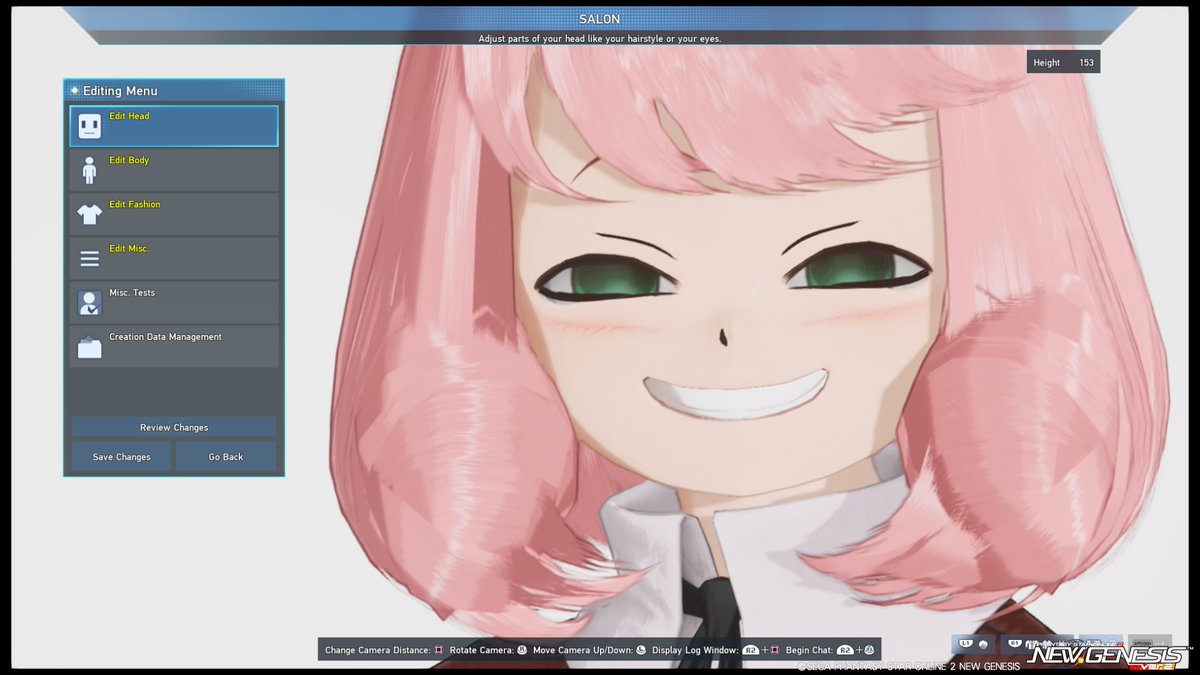The width and height of the screenshot is (1200, 675).
Task: Click the R1 shortcut indicator icon
Action: [x=1014, y=643]
